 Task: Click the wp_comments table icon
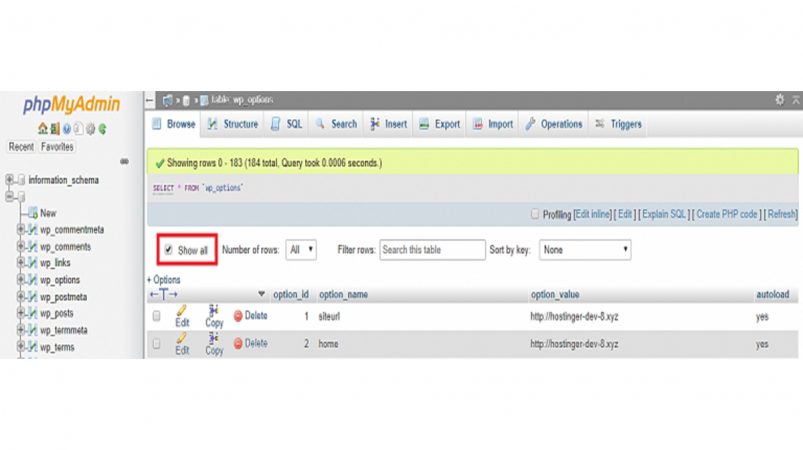pos(33,246)
